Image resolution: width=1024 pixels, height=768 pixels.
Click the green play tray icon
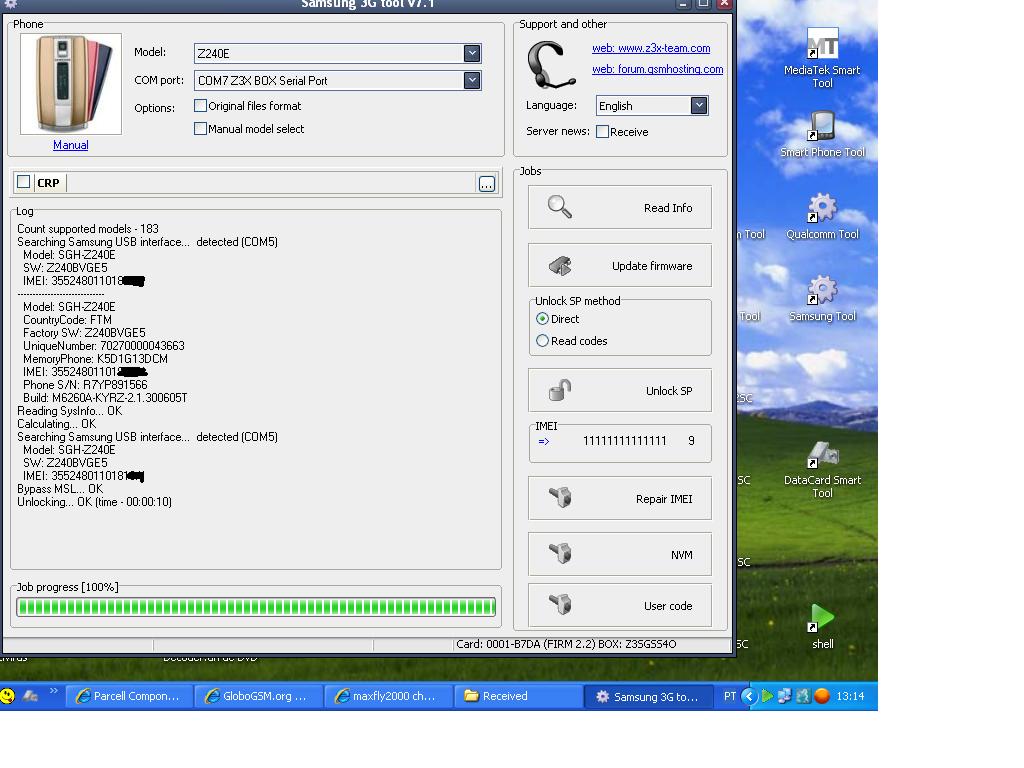click(767, 696)
